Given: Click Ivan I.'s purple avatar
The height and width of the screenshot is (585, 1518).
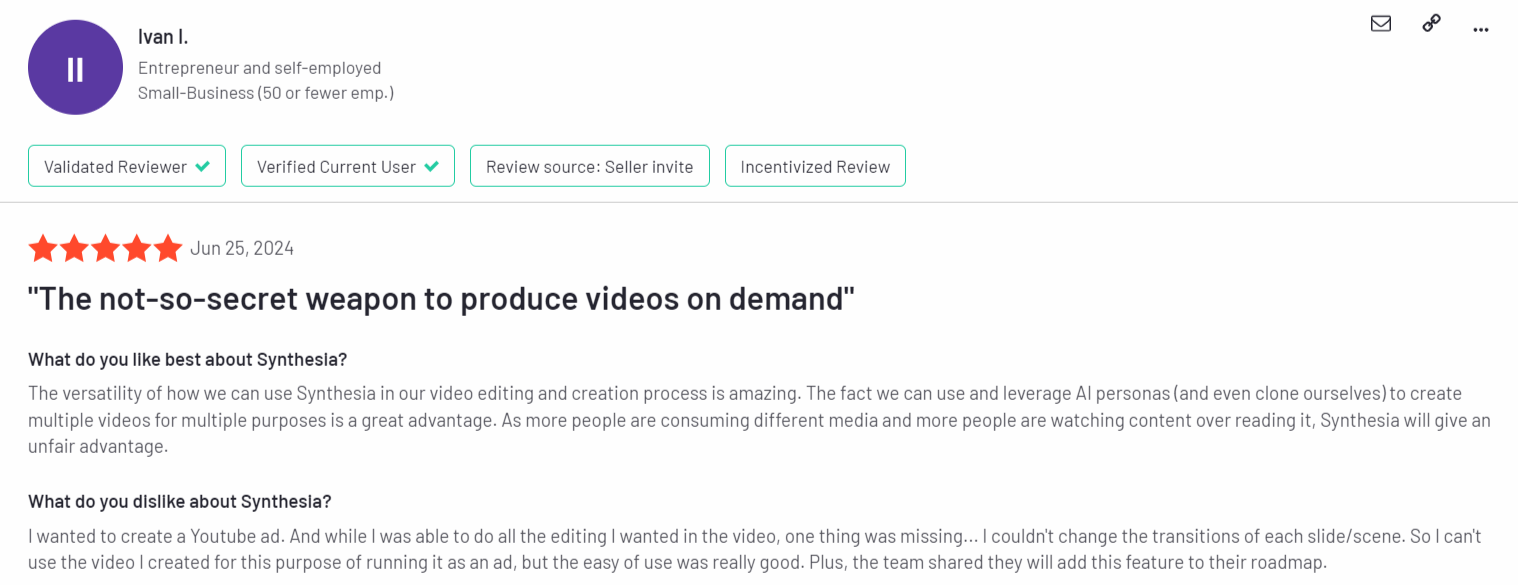Looking at the screenshot, I should [x=75, y=68].
